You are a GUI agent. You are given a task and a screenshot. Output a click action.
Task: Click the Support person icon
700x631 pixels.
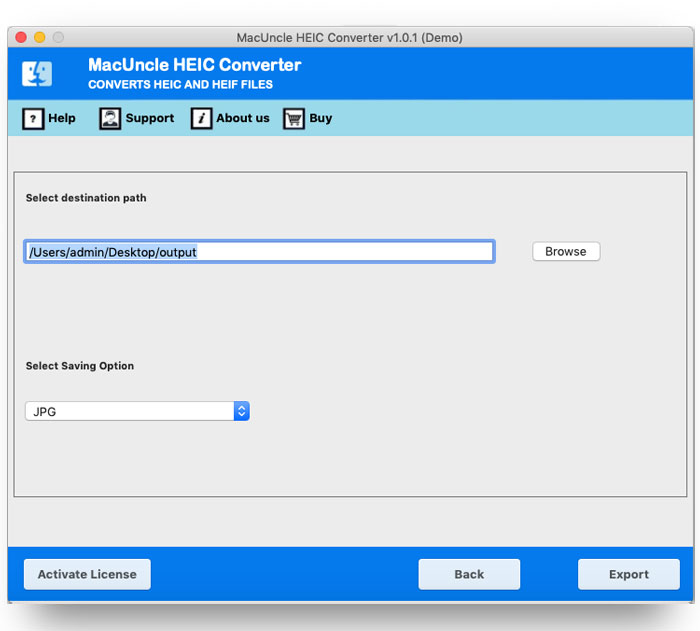(110, 119)
